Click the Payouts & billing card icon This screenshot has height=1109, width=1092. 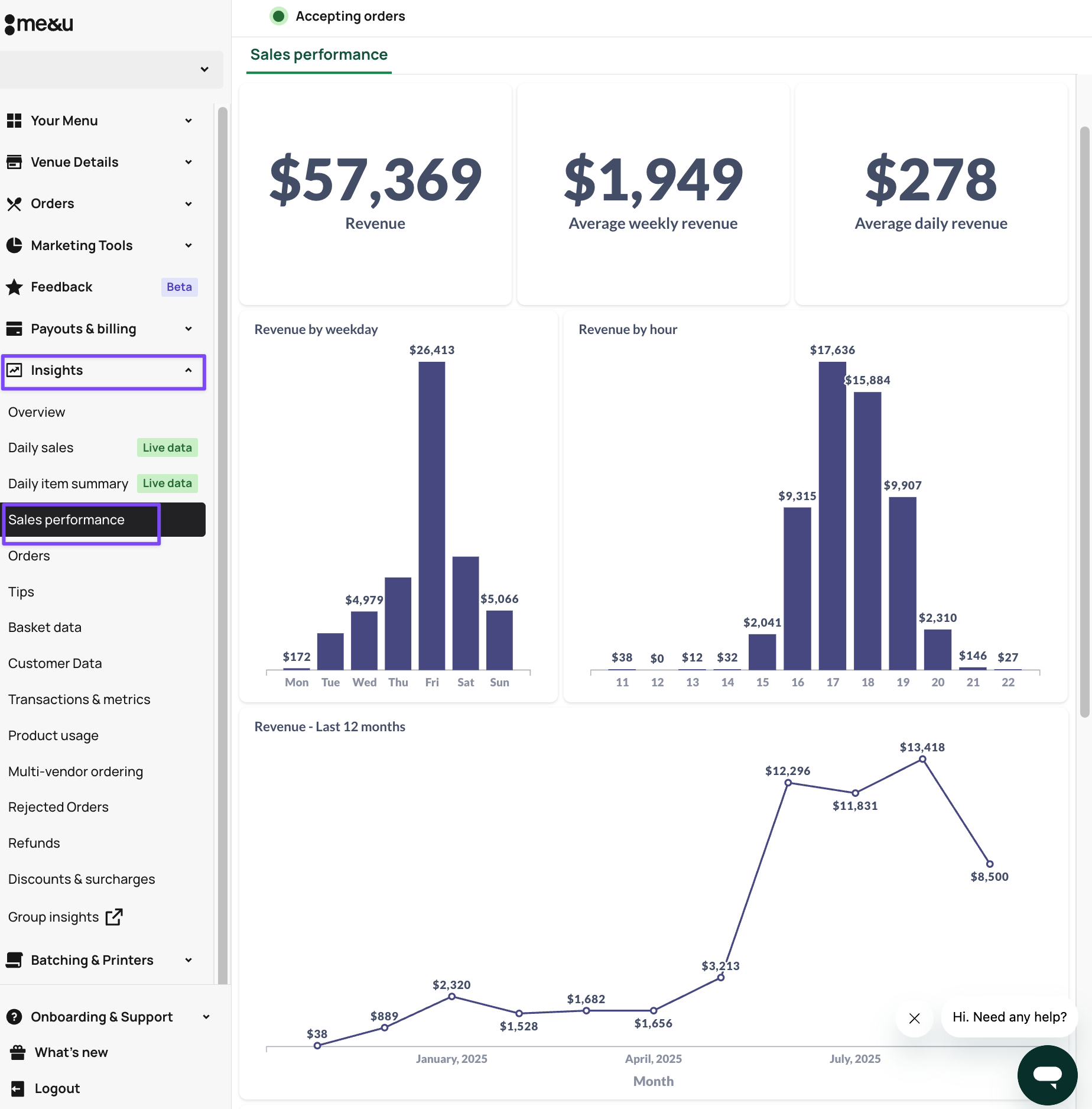point(14,329)
